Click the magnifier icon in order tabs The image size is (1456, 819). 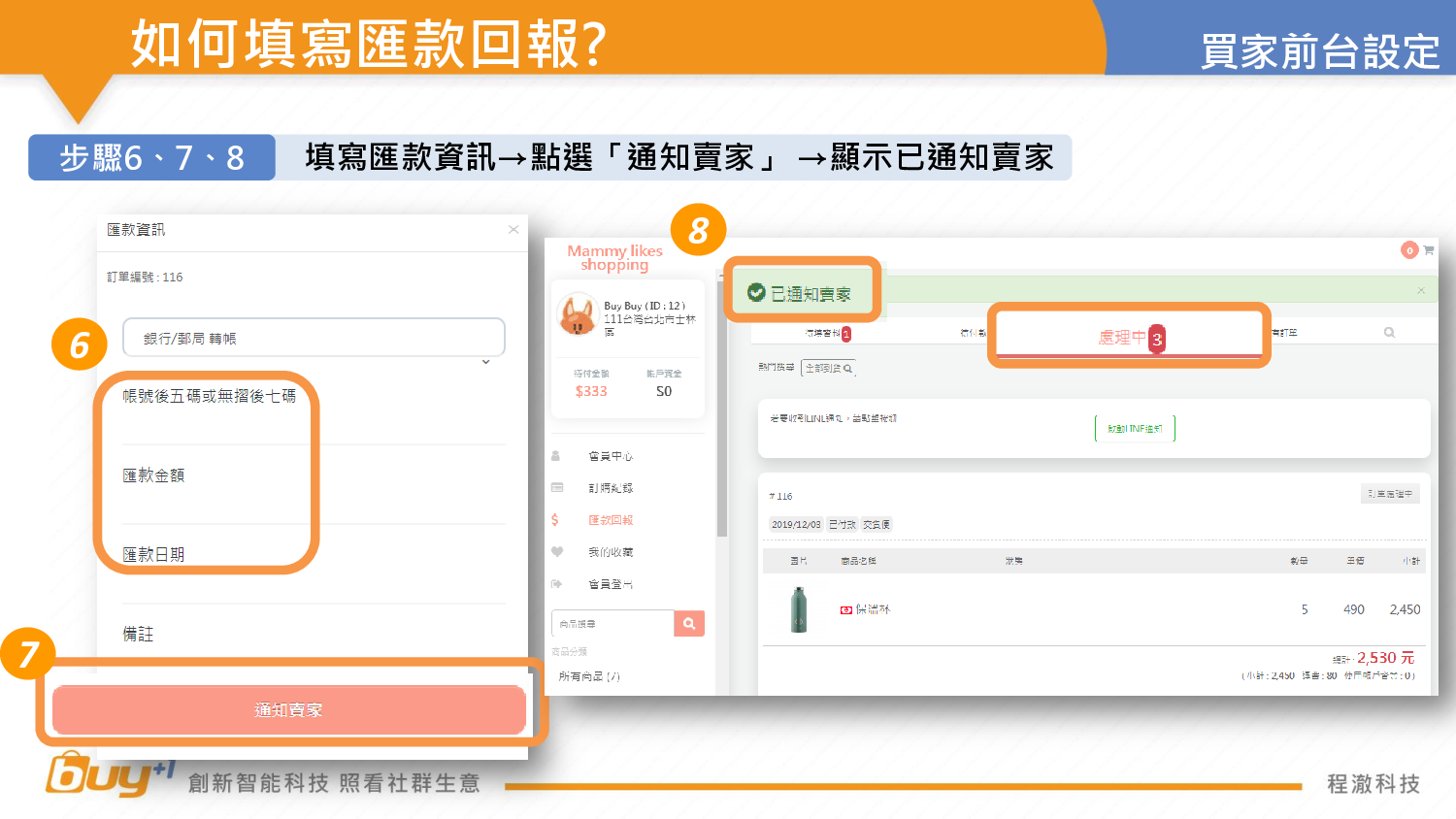pyautogui.click(x=1389, y=333)
